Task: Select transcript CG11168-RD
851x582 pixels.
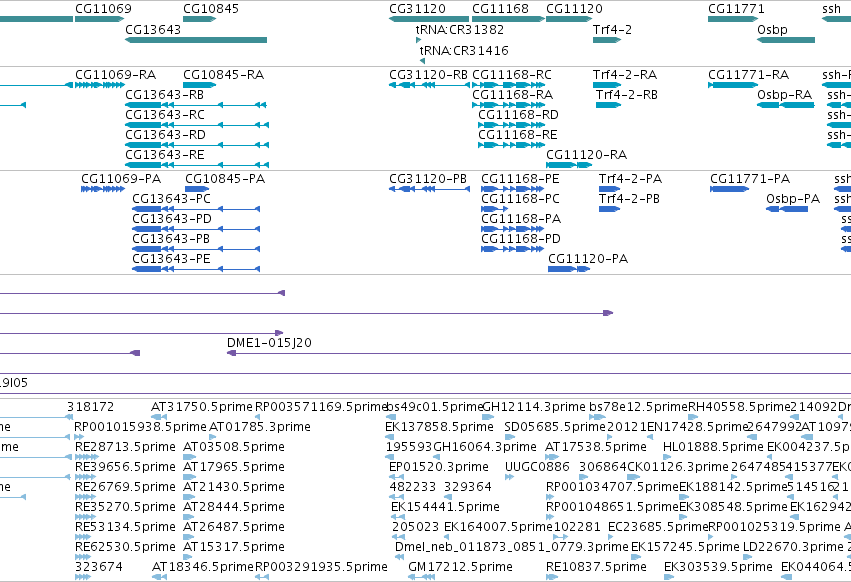Action: (518, 115)
